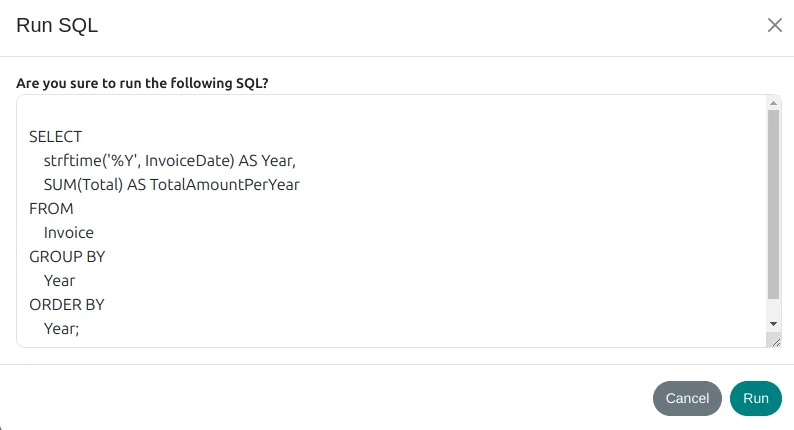Click the SQL textarea scrollbar thumb

(773, 204)
